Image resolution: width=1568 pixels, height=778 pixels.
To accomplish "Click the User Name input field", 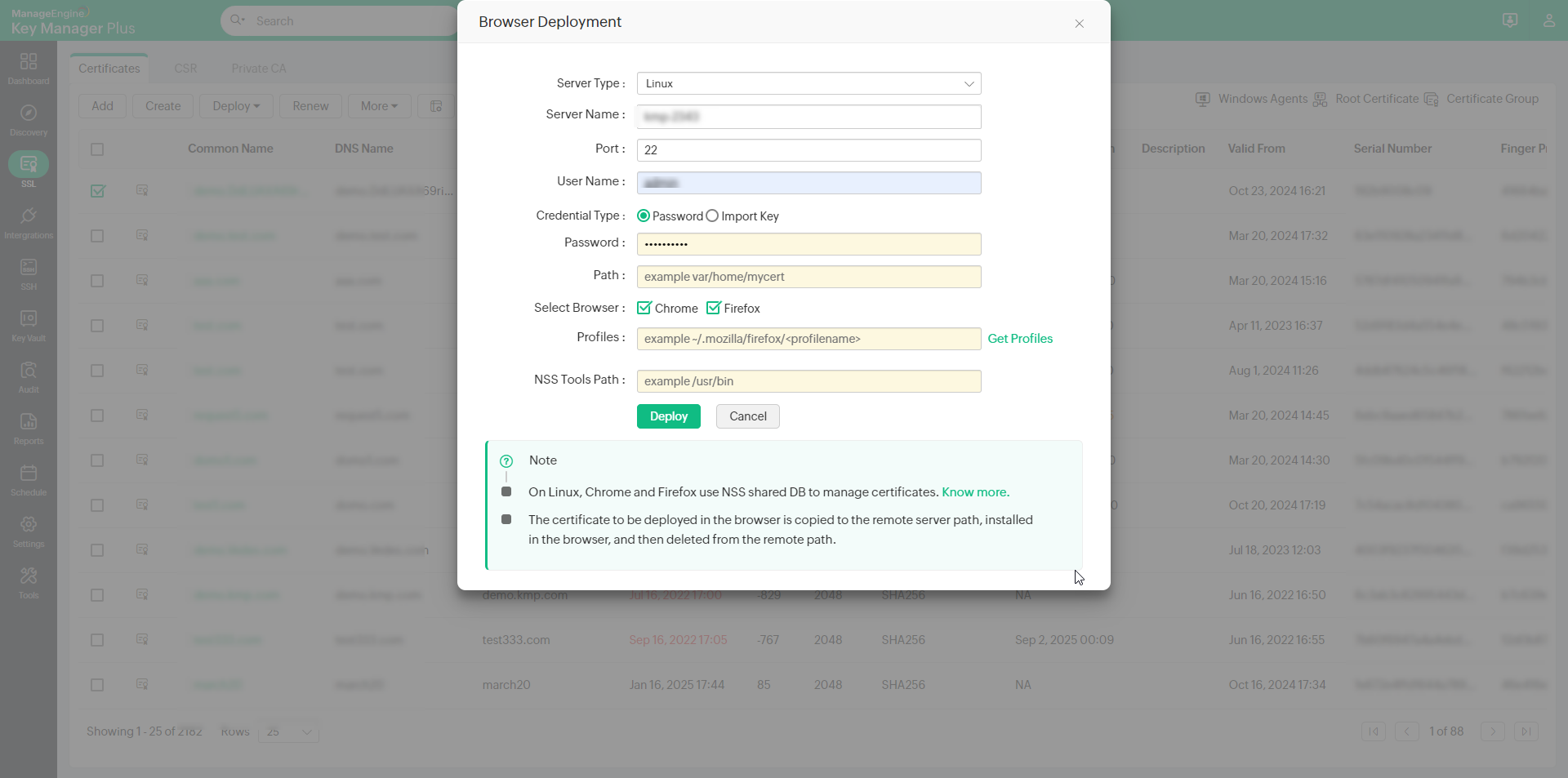I will tap(808, 183).
